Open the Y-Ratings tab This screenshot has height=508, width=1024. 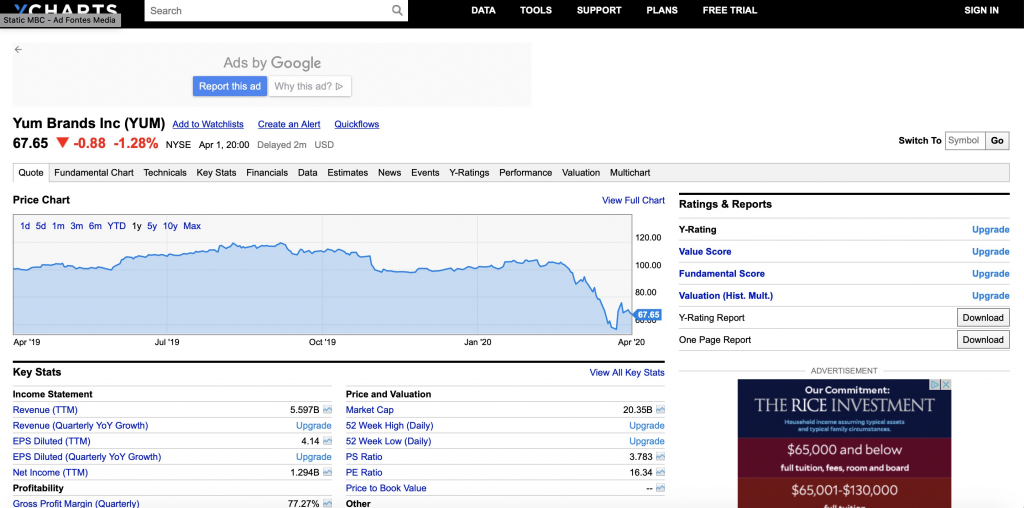click(x=469, y=173)
